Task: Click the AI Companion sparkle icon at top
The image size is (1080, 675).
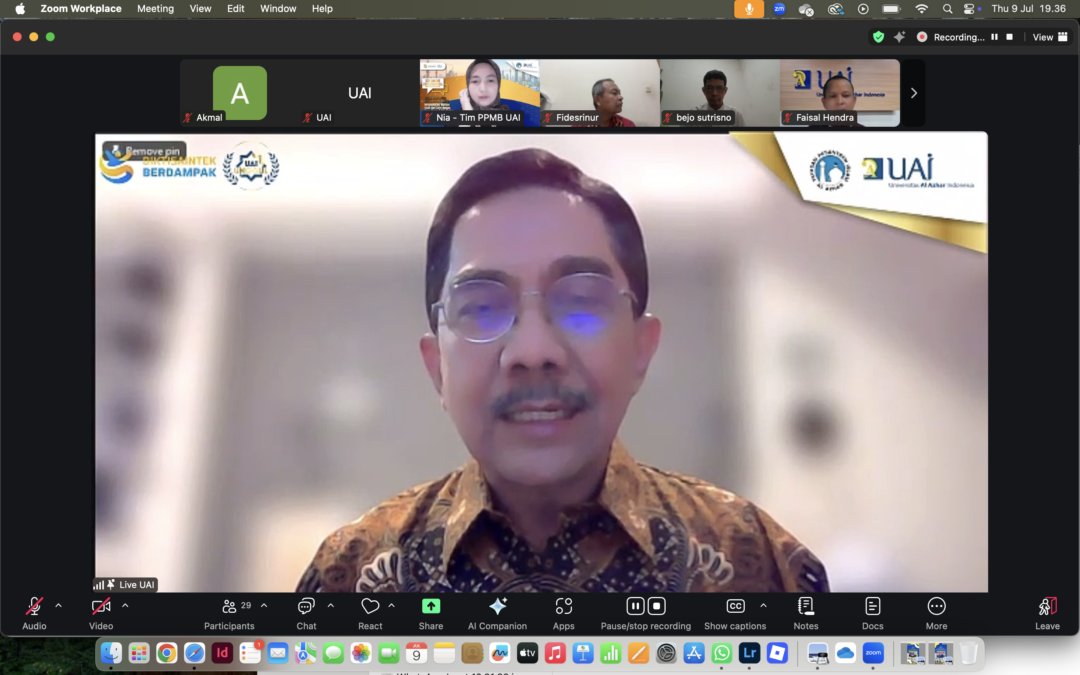Action: click(x=900, y=37)
